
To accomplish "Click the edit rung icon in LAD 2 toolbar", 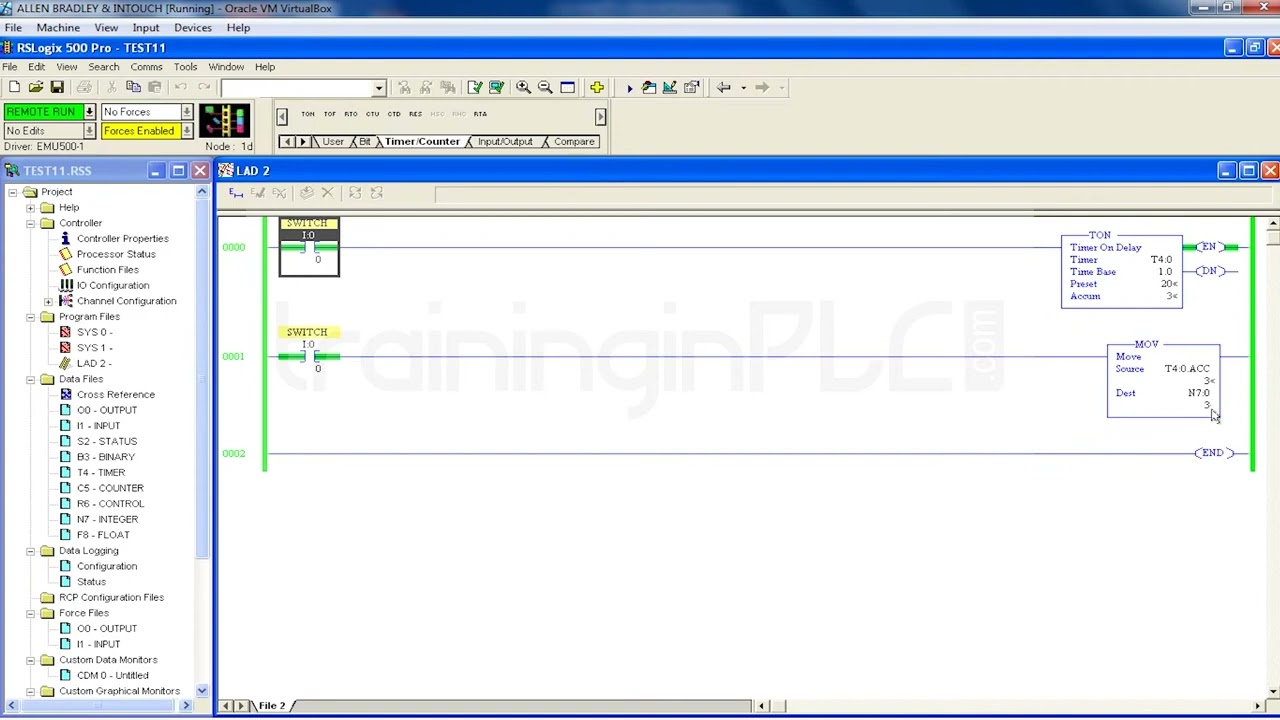I will coord(236,193).
